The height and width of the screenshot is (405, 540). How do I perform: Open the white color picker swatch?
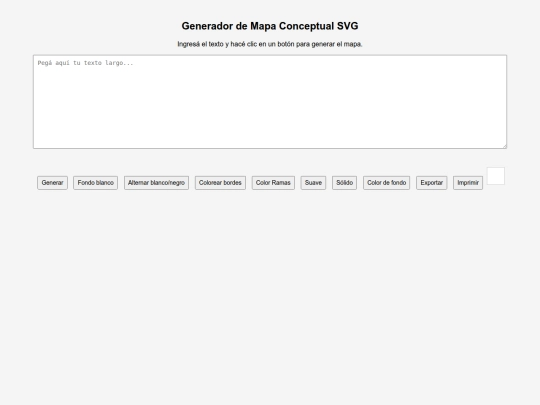(x=496, y=176)
